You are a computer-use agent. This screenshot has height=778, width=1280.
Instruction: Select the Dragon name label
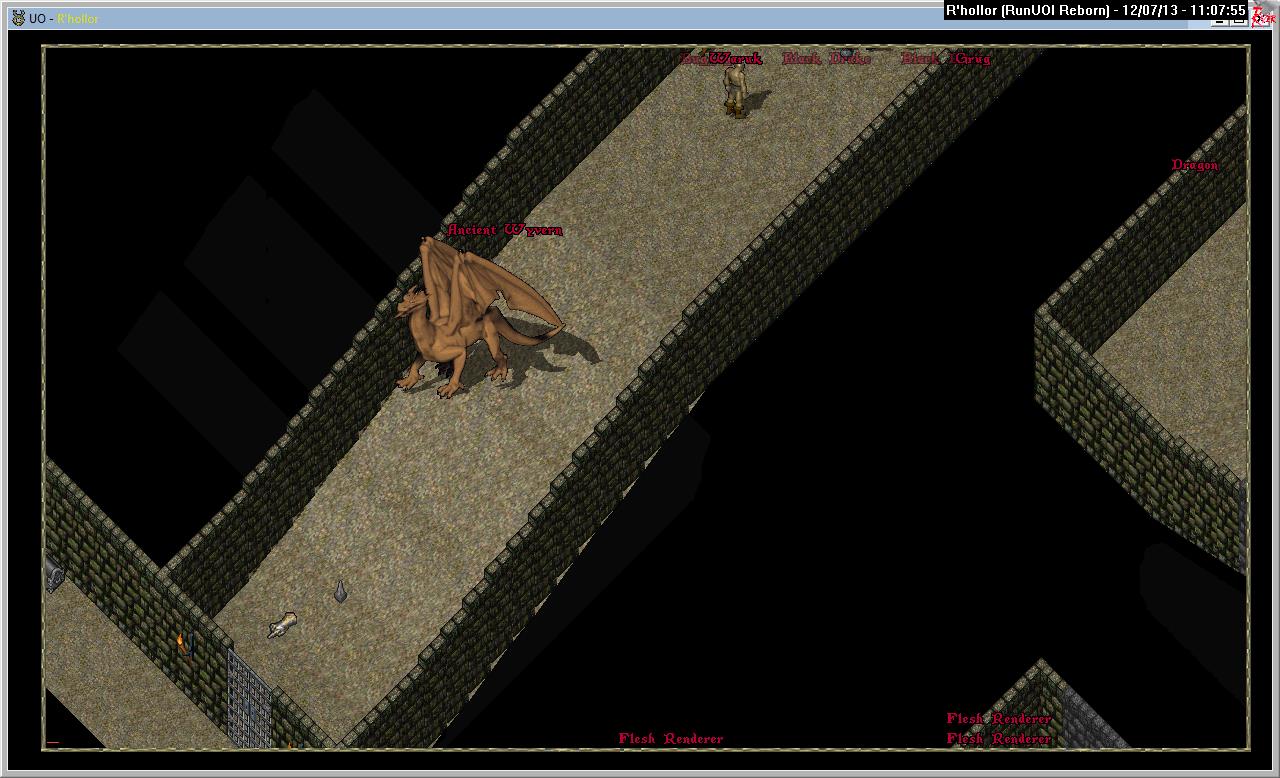tap(1195, 165)
